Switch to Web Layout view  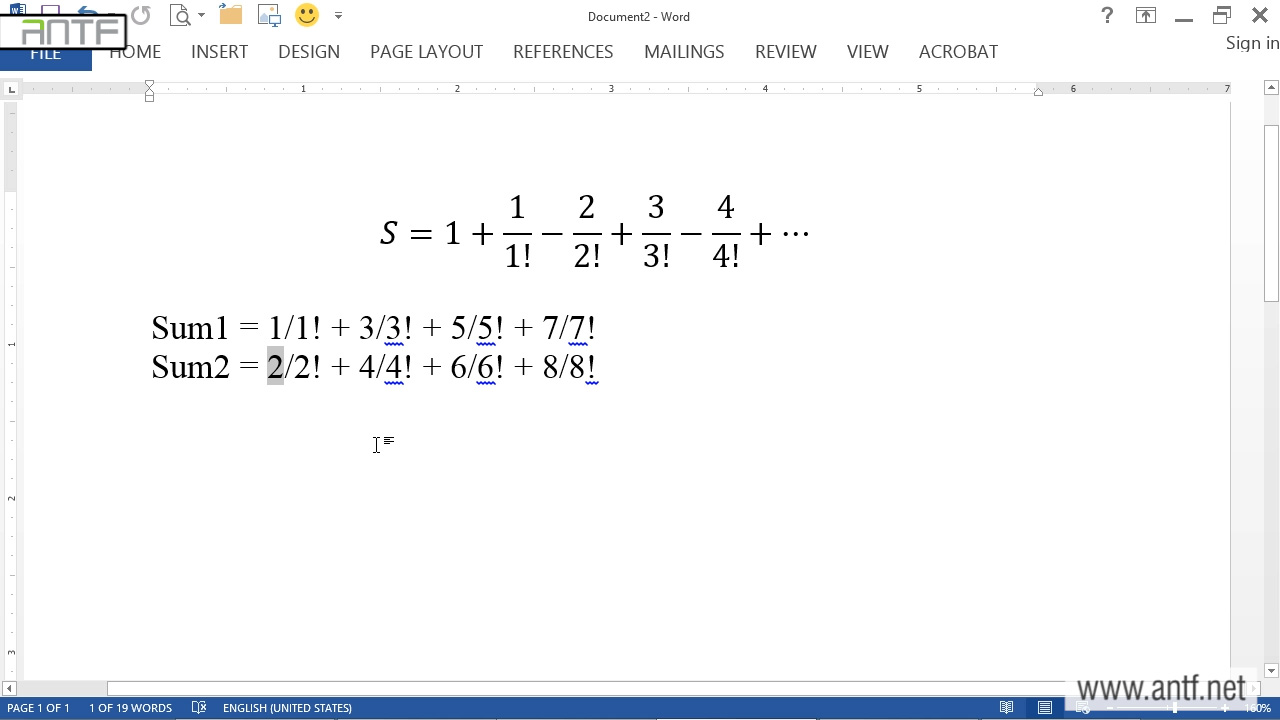(1083, 708)
